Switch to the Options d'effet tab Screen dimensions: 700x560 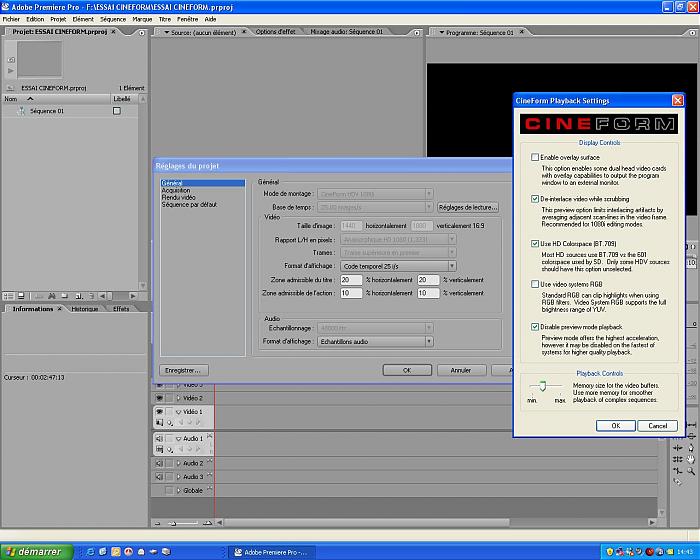tap(275, 32)
